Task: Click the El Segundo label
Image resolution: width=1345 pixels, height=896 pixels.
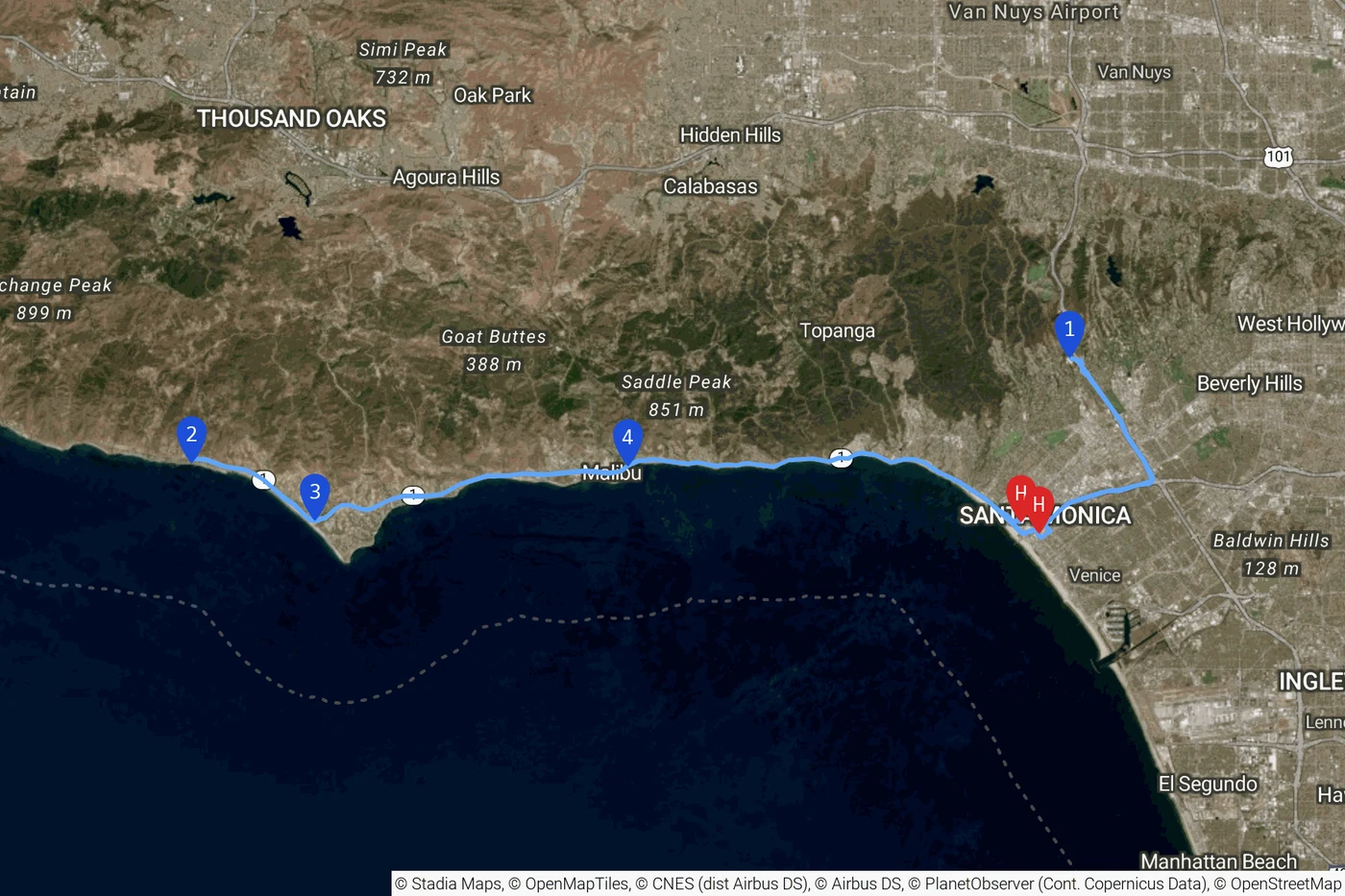Action: (1208, 784)
